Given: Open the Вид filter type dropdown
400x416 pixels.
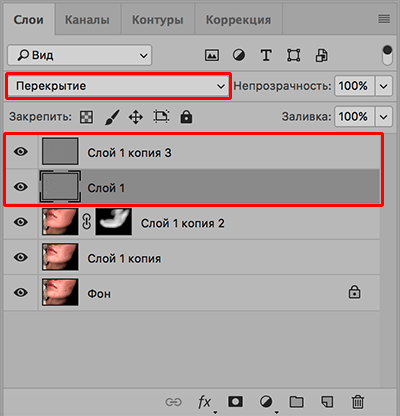Looking at the screenshot, I should 80,55.
